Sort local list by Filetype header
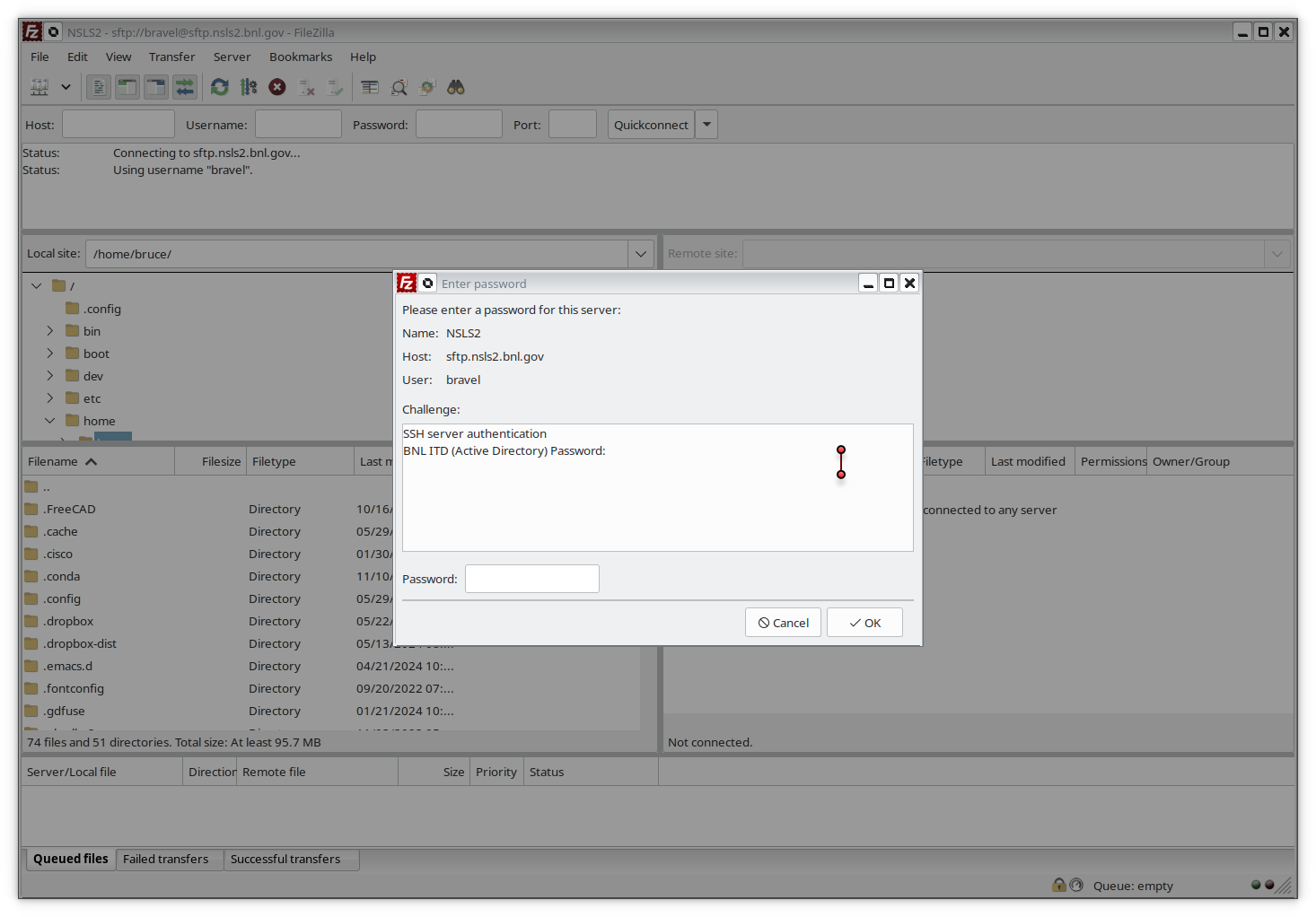 (300, 461)
